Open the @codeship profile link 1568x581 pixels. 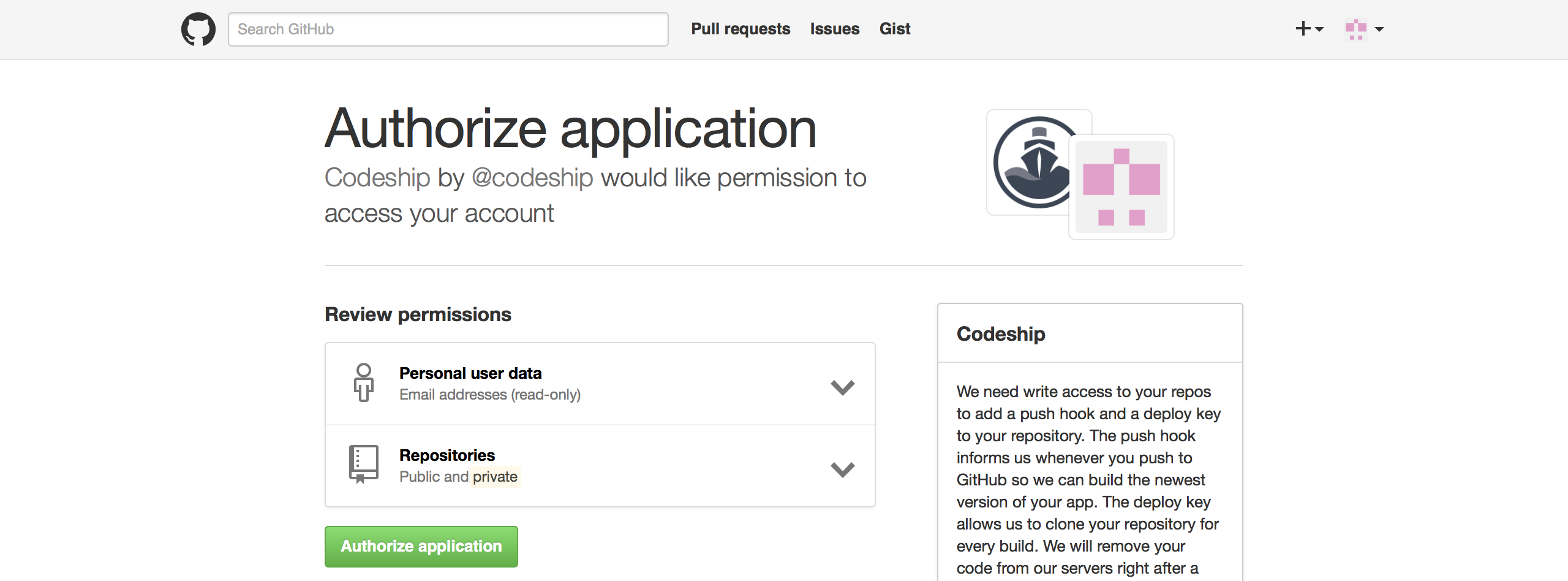pos(533,177)
